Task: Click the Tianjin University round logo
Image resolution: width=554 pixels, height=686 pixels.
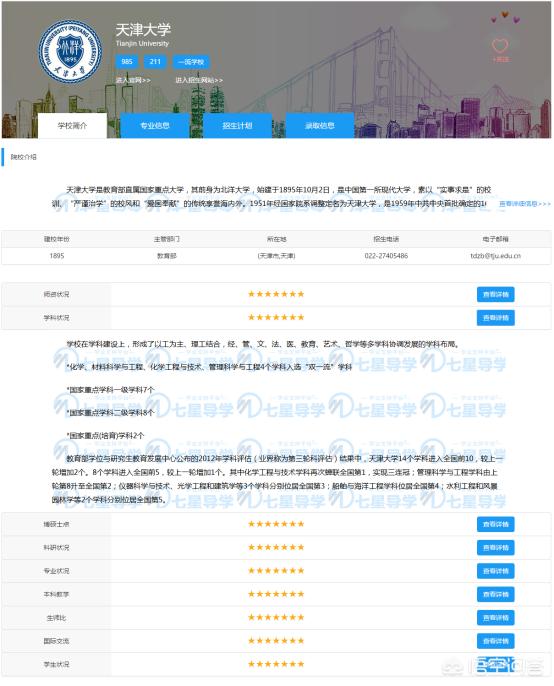Action: pos(70,52)
